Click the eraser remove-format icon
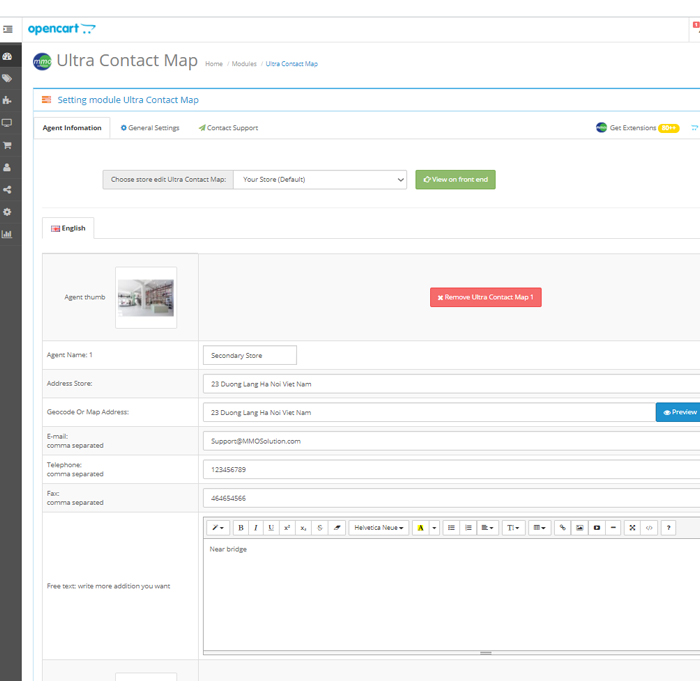 tap(337, 528)
